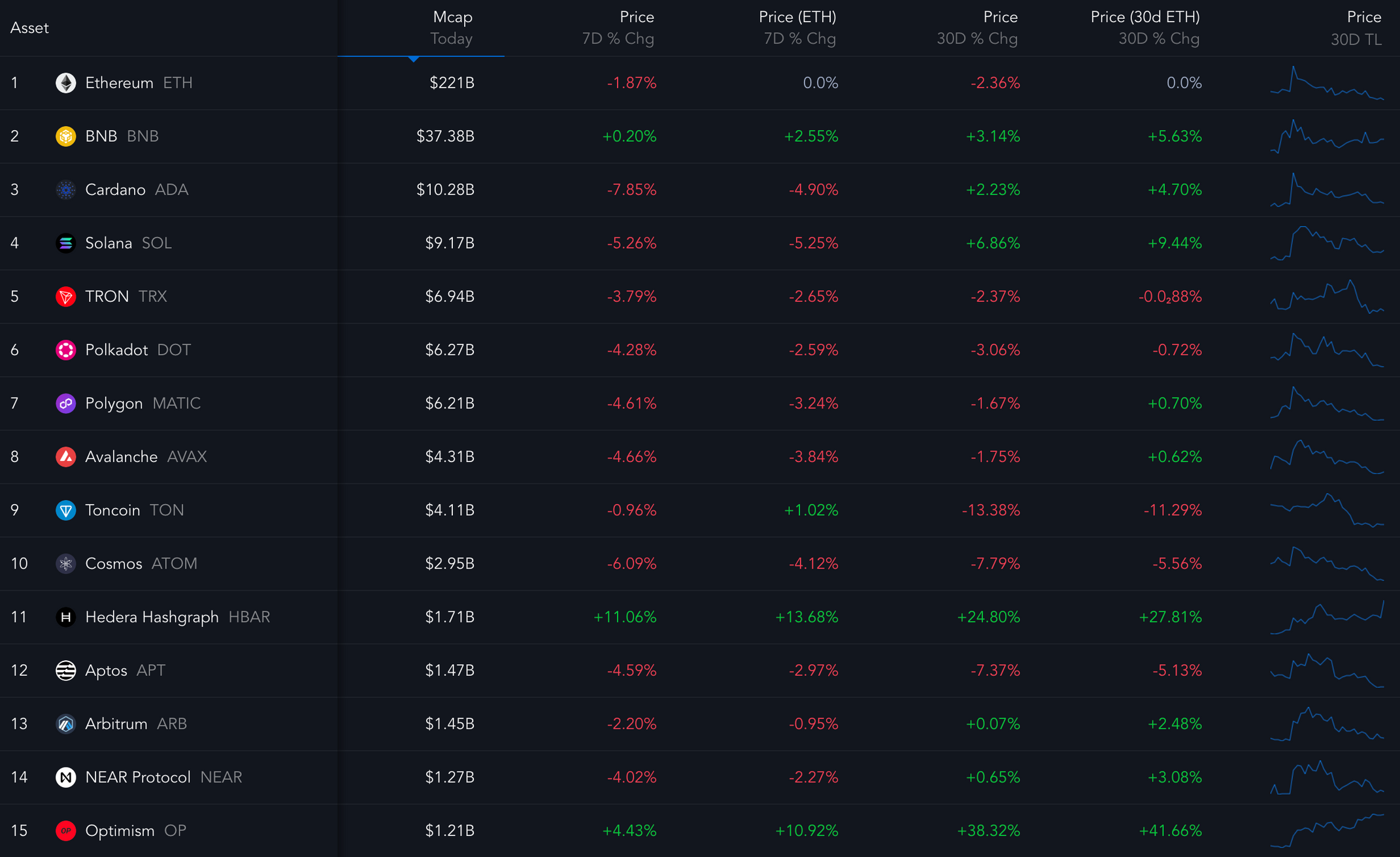Select Aptos market cap $1.47B
This screenshot has width=1400, height=857.
(450, 671)
